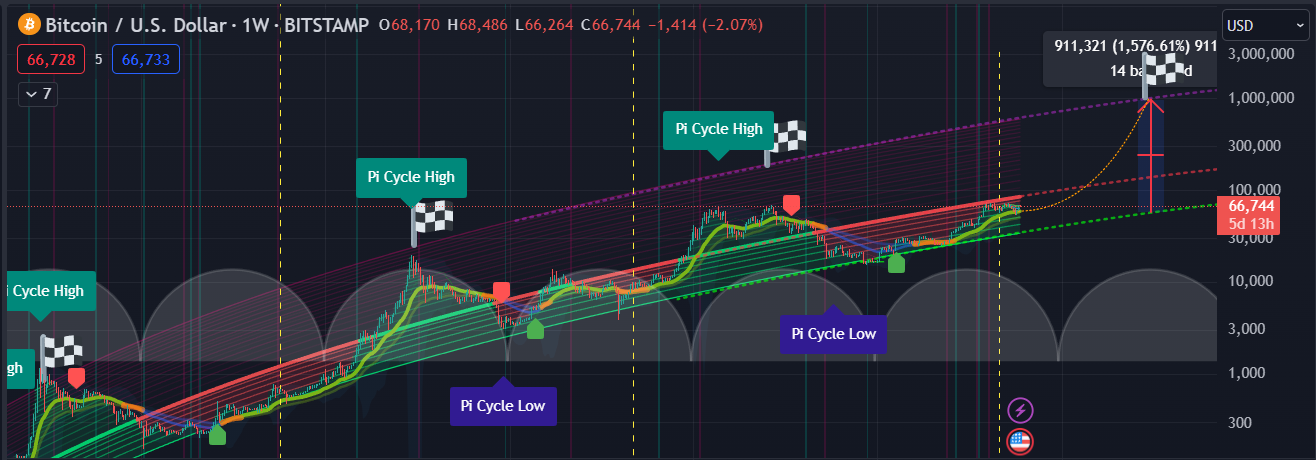Expand the collapsed indicators legend showing 7
The image size is (1316, 460).
(39, 94)
